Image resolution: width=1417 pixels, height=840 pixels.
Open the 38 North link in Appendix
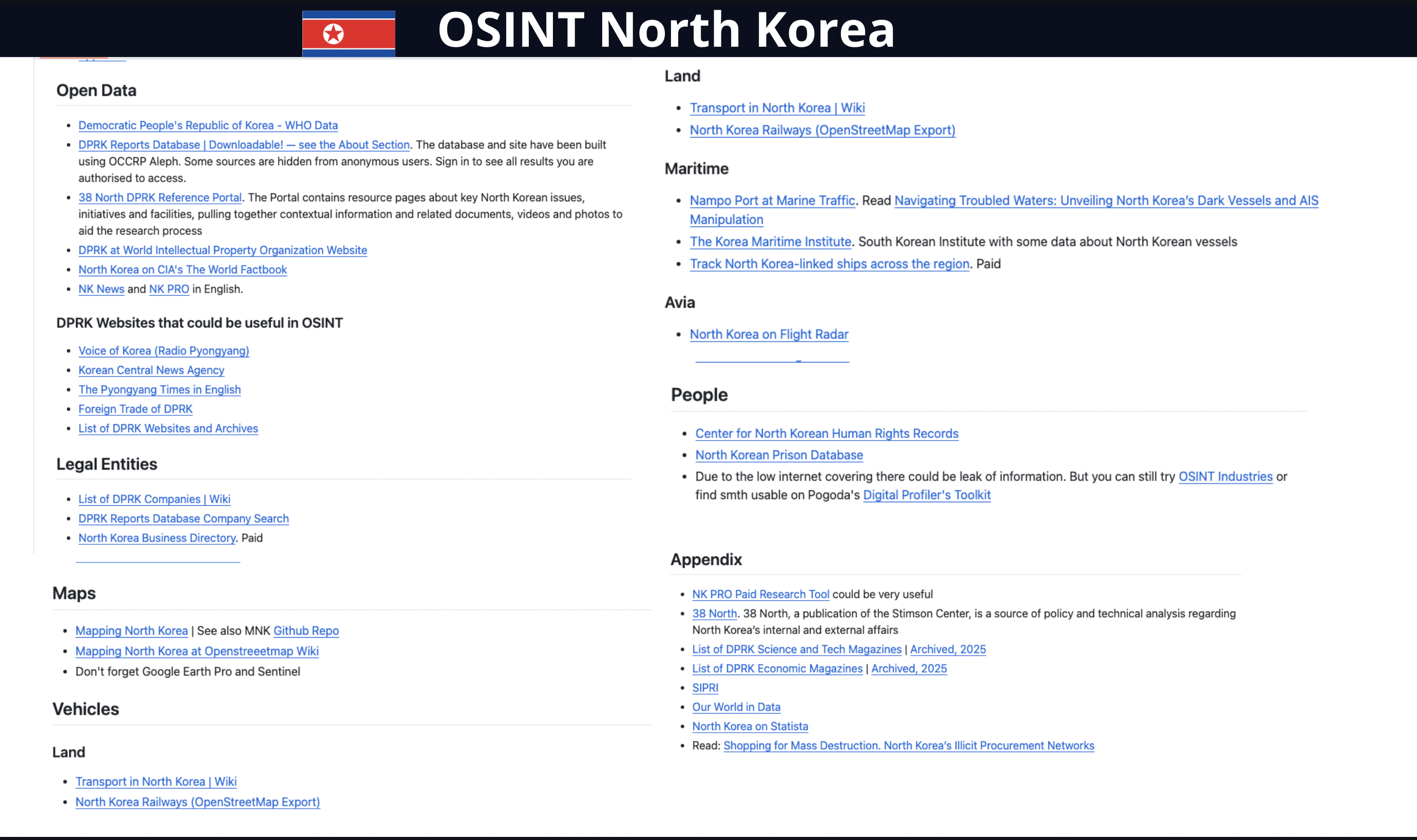[x=714, y=613]
